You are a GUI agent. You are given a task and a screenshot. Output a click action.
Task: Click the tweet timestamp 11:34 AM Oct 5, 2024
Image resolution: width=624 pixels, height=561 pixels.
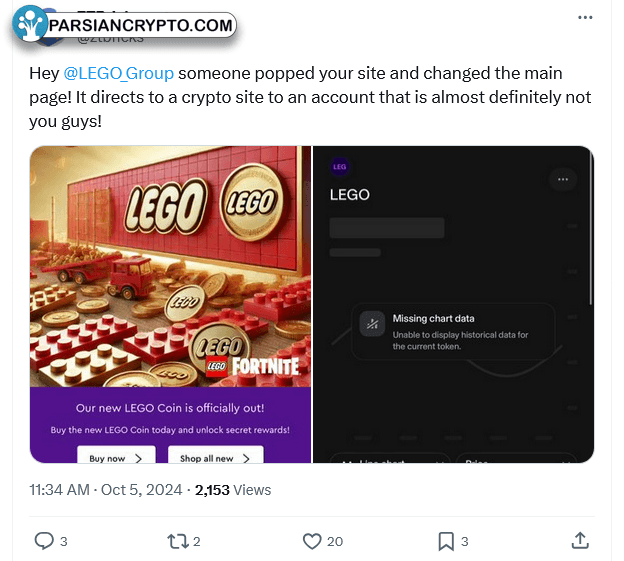(x=105, y=490)
